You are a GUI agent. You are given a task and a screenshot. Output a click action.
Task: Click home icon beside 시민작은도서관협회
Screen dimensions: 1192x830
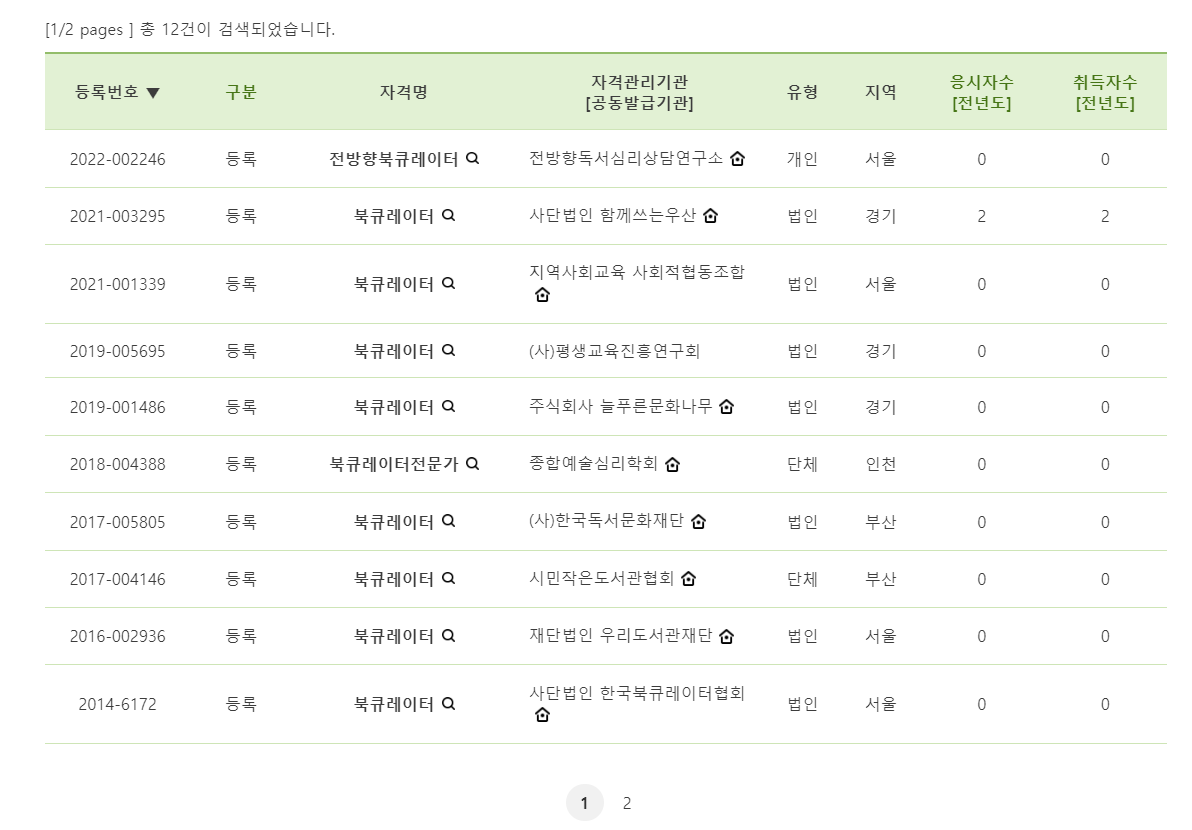coord(689,579)
